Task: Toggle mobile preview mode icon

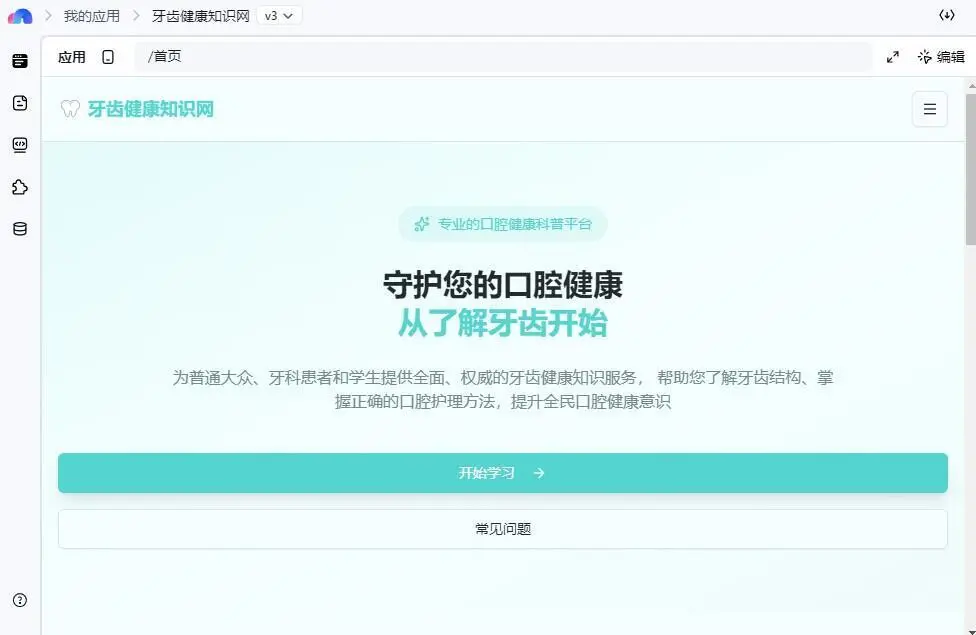Action: [109, 57]
